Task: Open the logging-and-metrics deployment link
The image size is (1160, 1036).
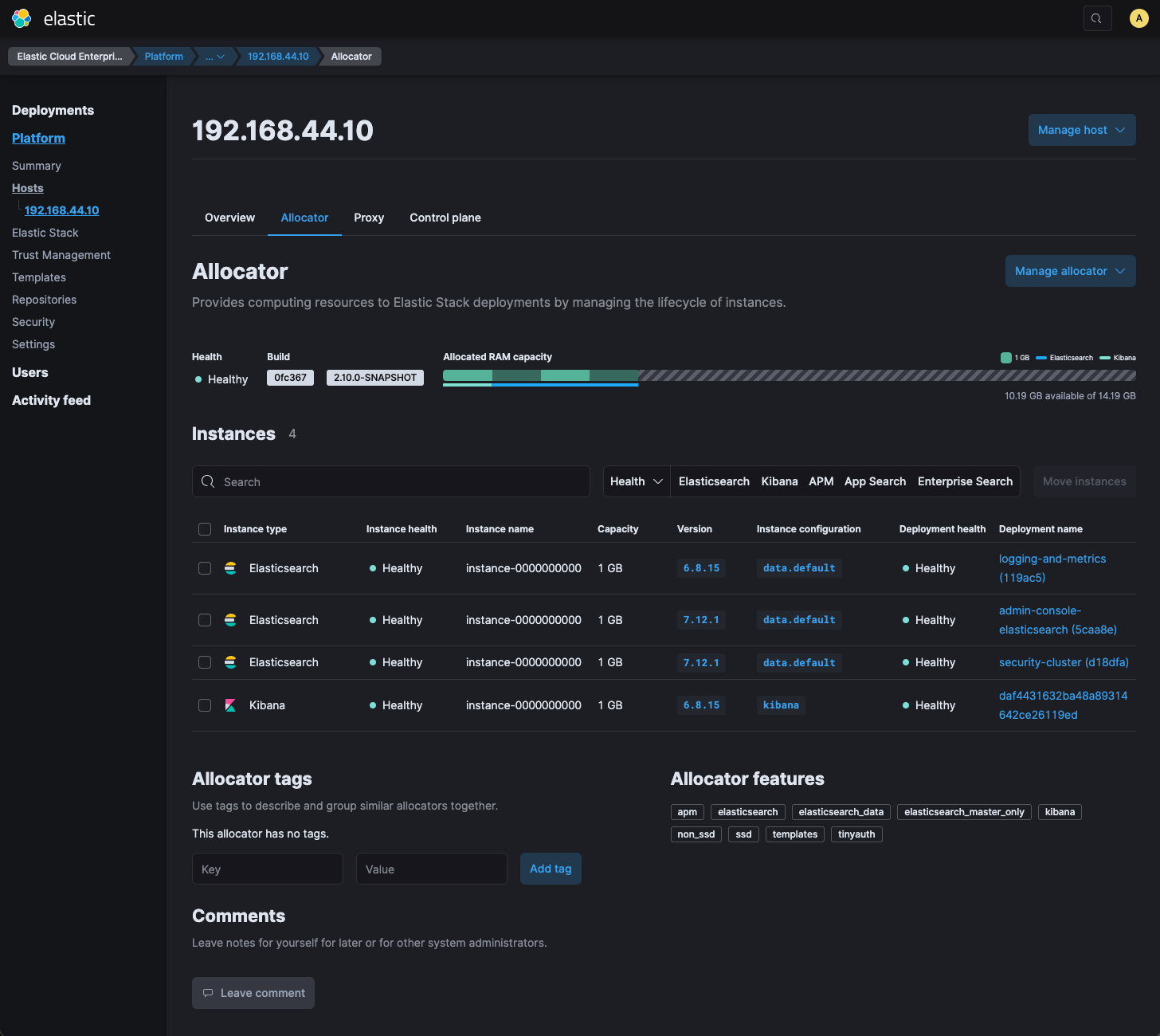Action: pos(1052,568)
